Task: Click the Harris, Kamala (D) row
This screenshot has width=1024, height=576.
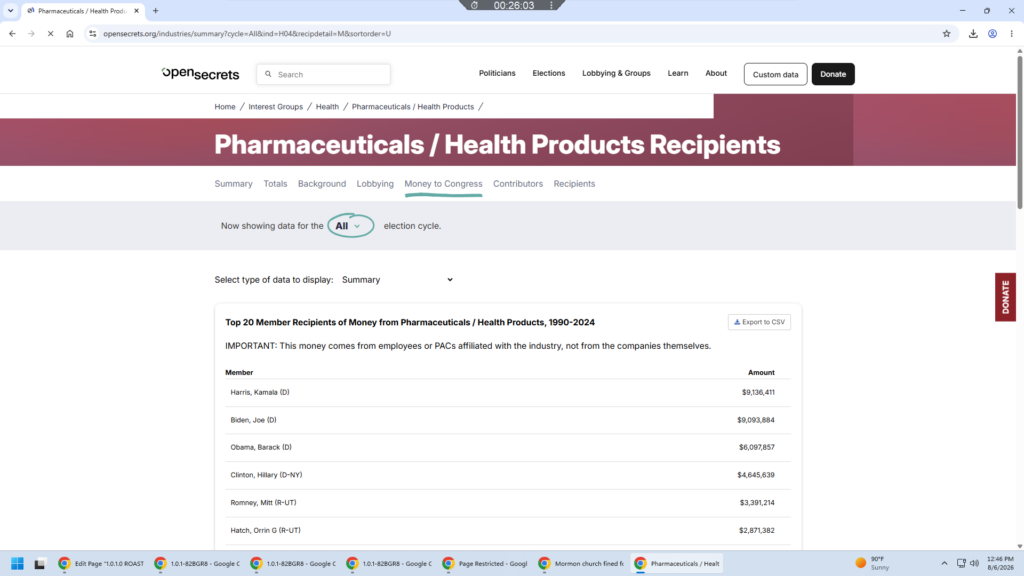Action: tap(507, 392)
